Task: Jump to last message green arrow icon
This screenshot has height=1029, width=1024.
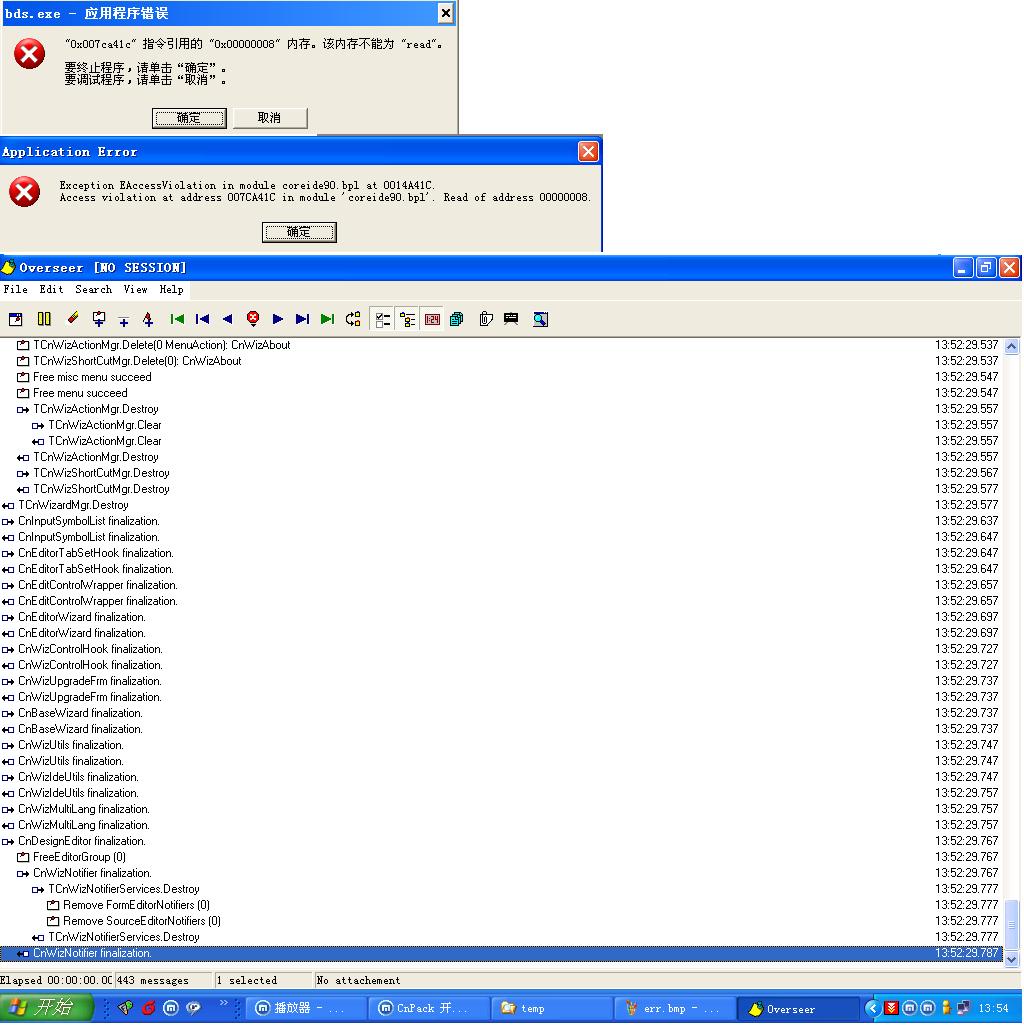Action: pyautogui.click(x=327, y=319)
